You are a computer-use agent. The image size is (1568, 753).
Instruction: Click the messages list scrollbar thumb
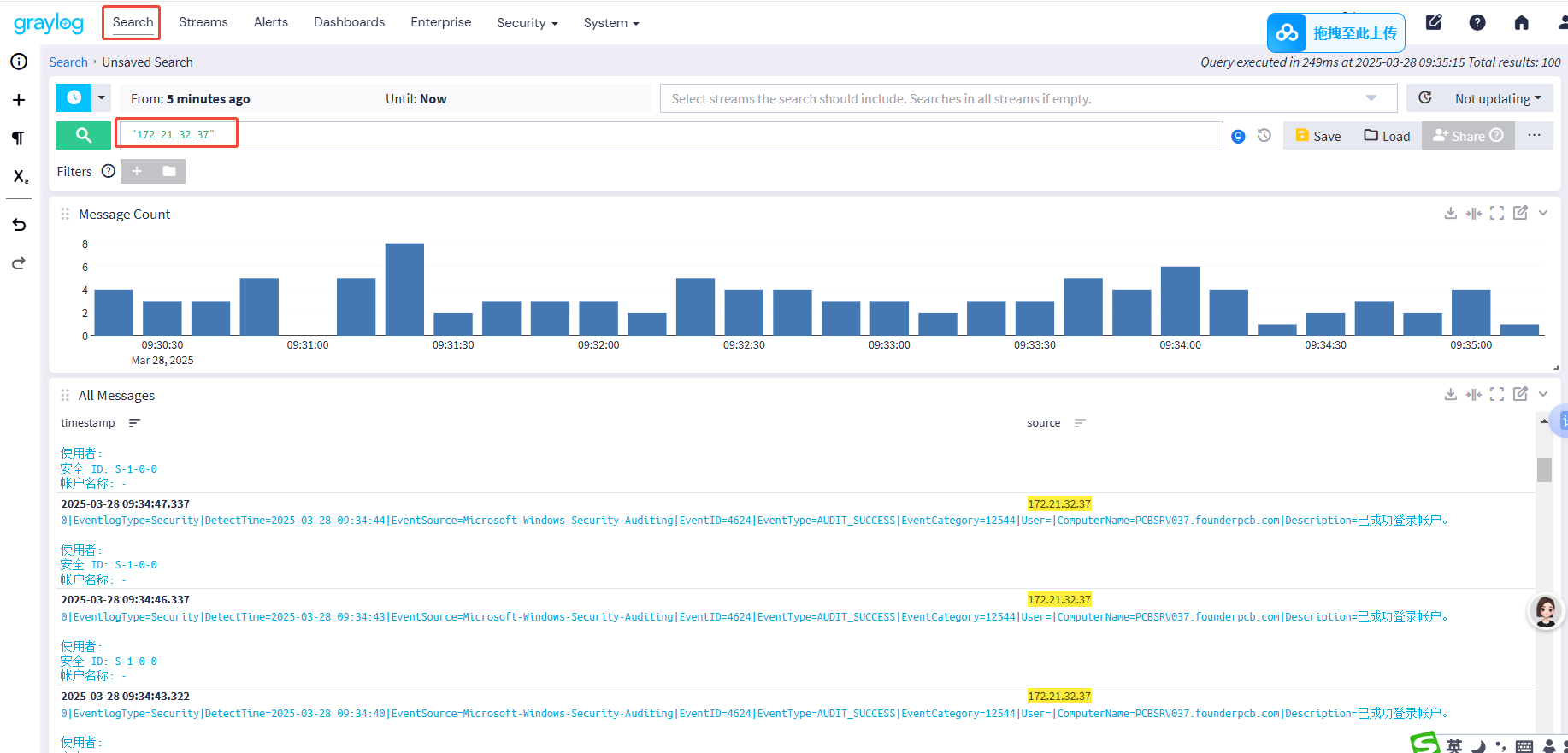tap(1544, 470)
